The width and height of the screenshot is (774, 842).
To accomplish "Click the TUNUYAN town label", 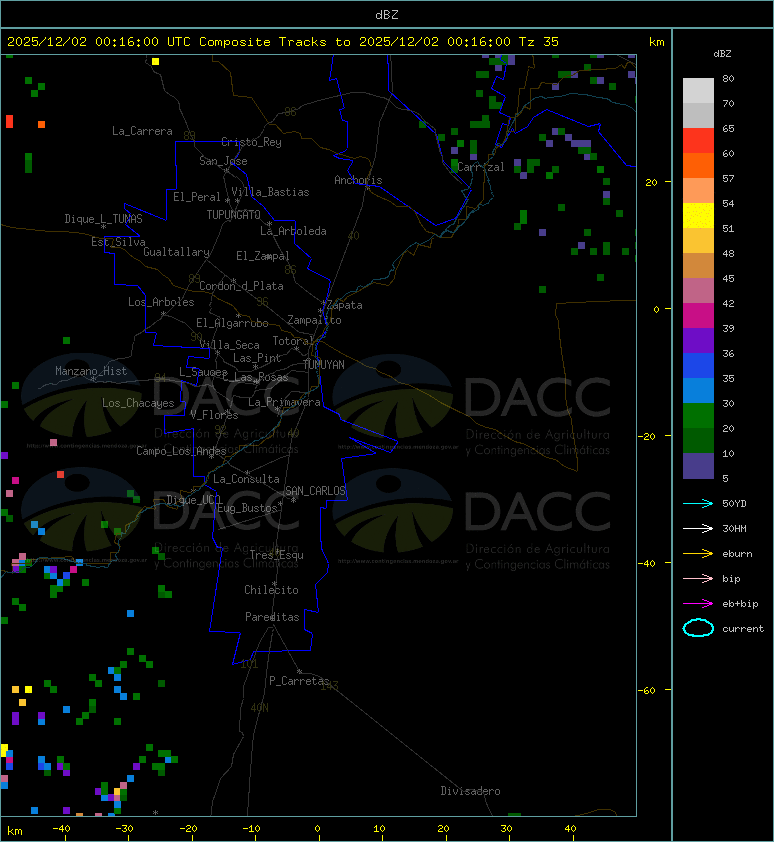I will tap(324, 365).
